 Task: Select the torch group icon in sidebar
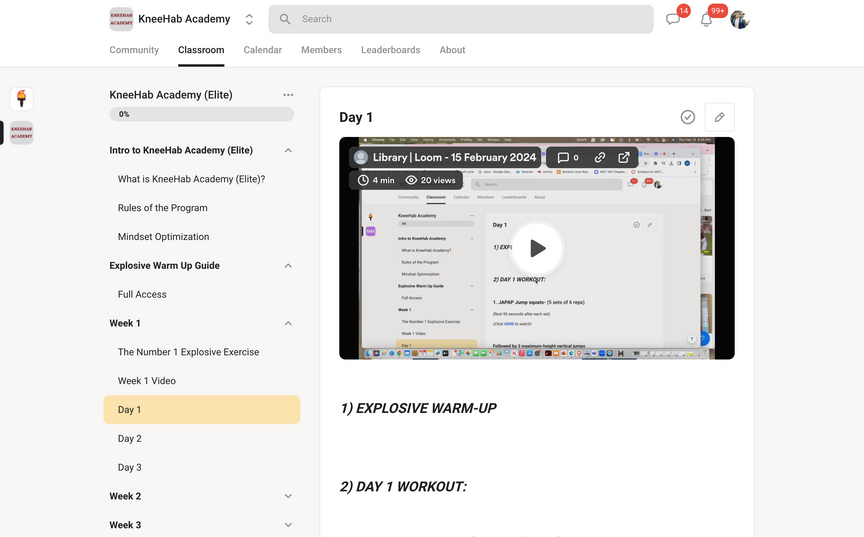click(x=21, y=99)
